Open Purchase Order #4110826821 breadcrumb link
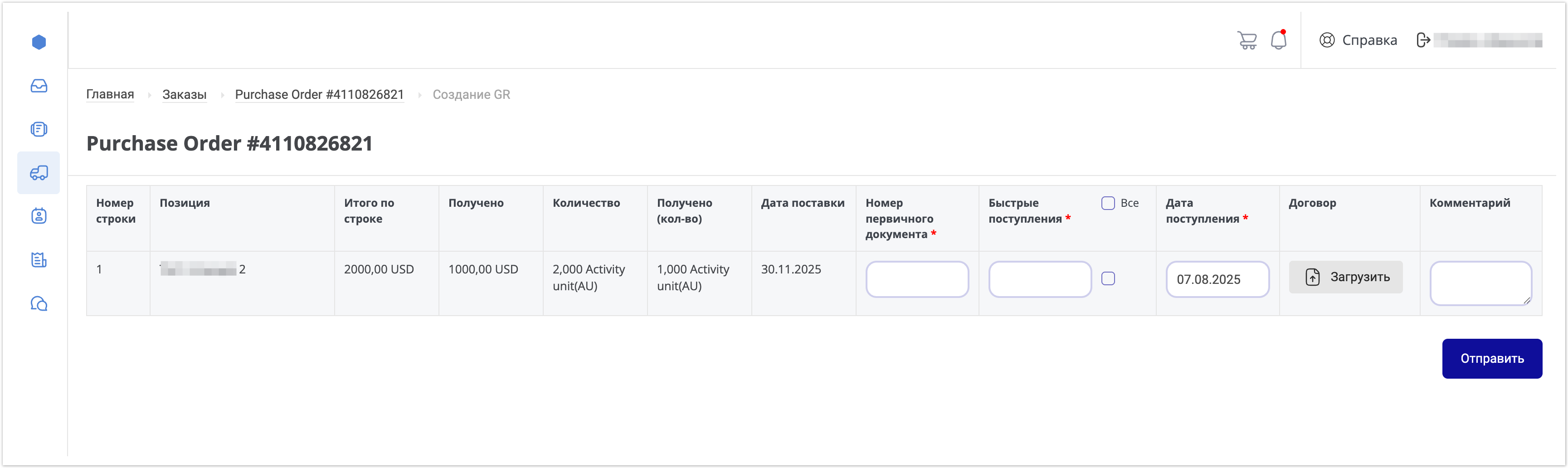Screen dimensions: 1568x468 pos(319,94)
